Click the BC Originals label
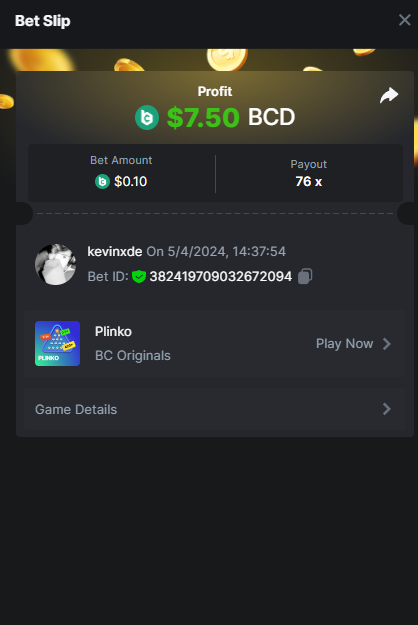 point(133,356)
